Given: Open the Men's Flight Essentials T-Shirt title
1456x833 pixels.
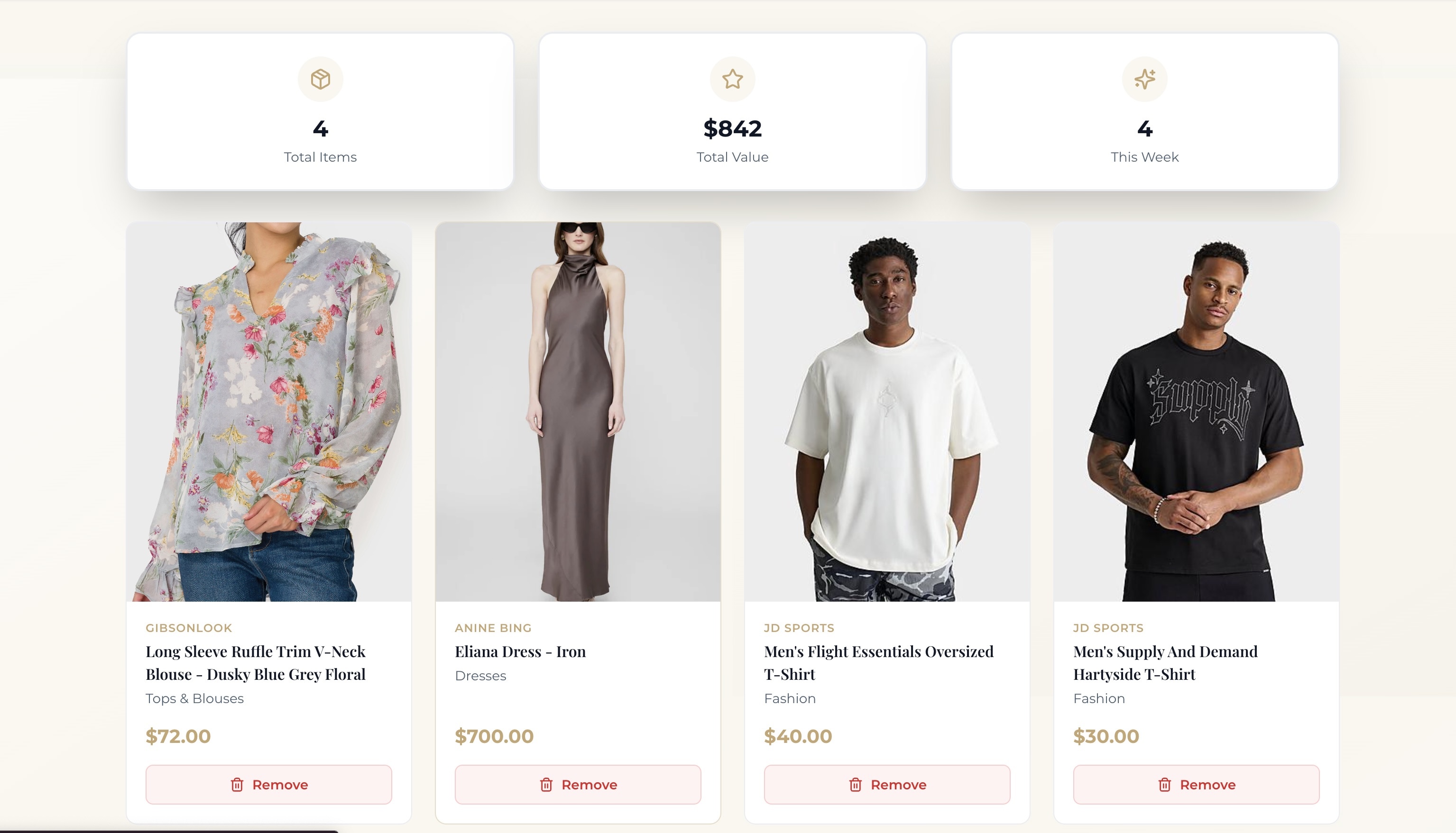Looking at the screenshot, I should point(878,662).
